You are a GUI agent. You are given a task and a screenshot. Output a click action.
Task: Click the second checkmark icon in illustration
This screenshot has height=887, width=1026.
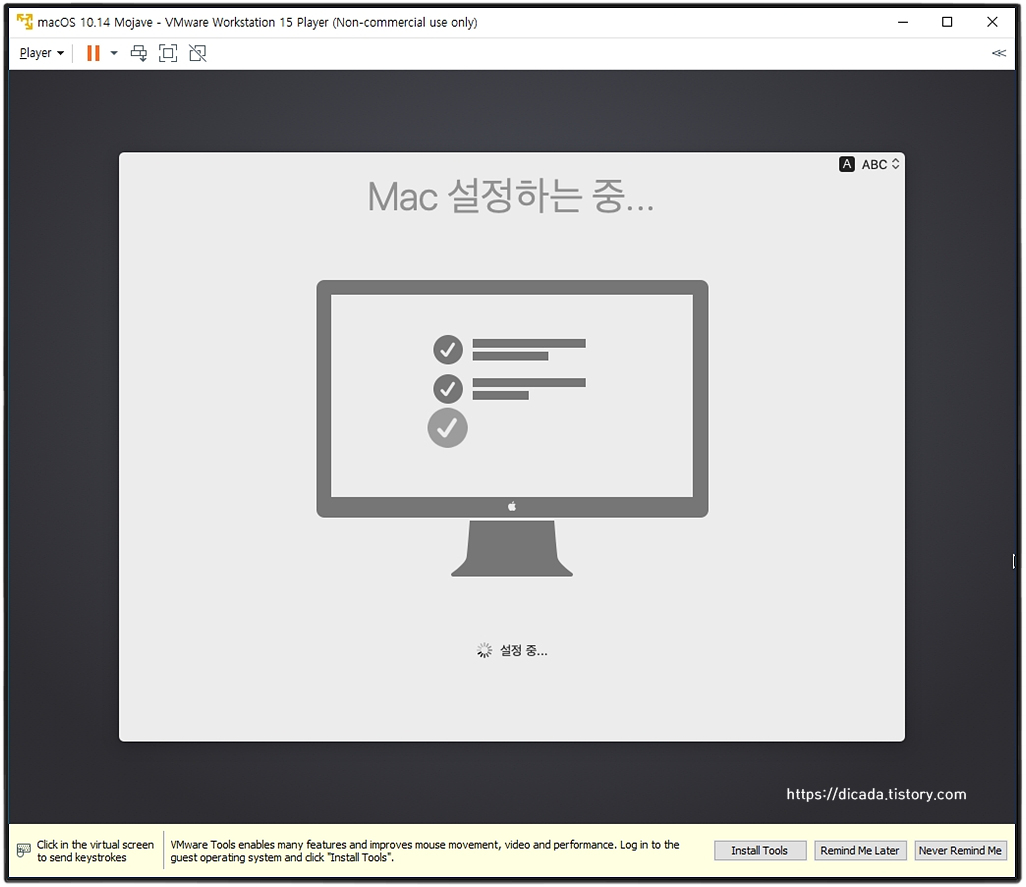coord(448,389)
